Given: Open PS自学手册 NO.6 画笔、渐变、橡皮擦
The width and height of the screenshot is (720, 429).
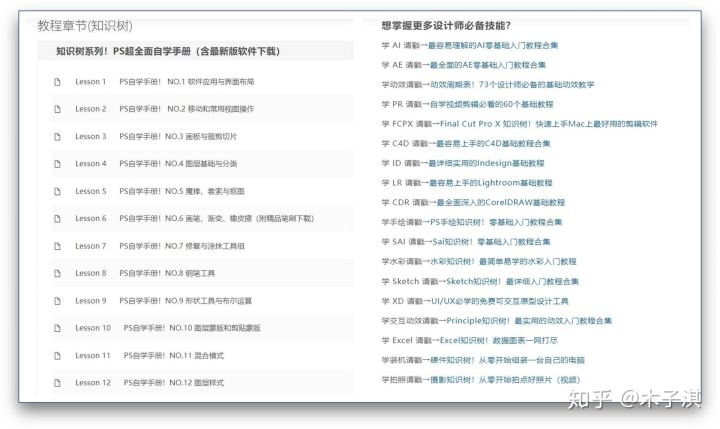Looking at the screenshot, I should 216,219.
